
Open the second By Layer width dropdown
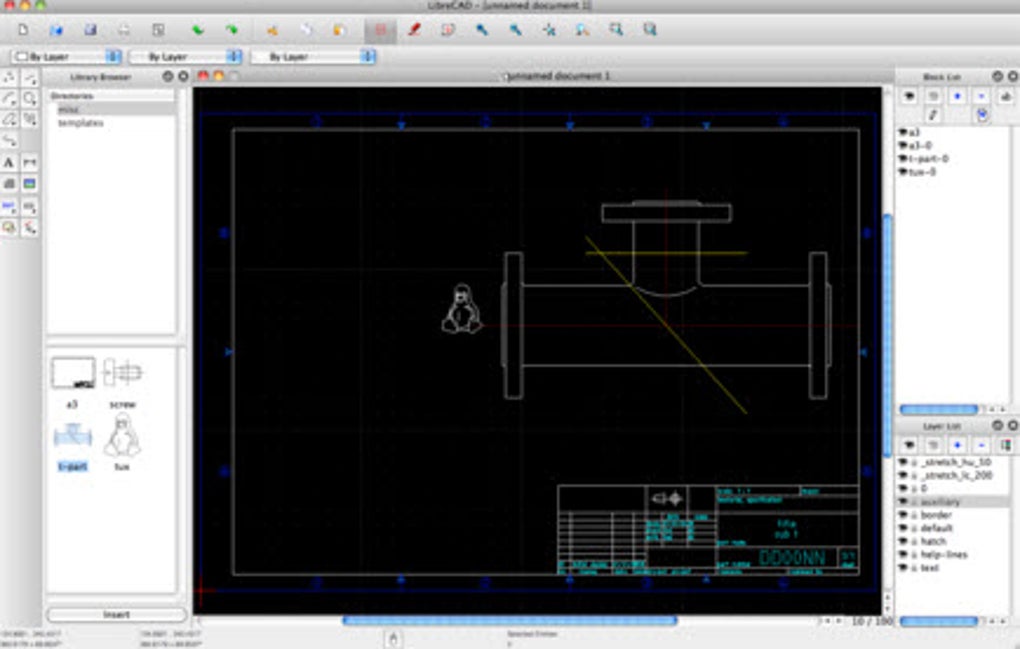tap(186, 57)
